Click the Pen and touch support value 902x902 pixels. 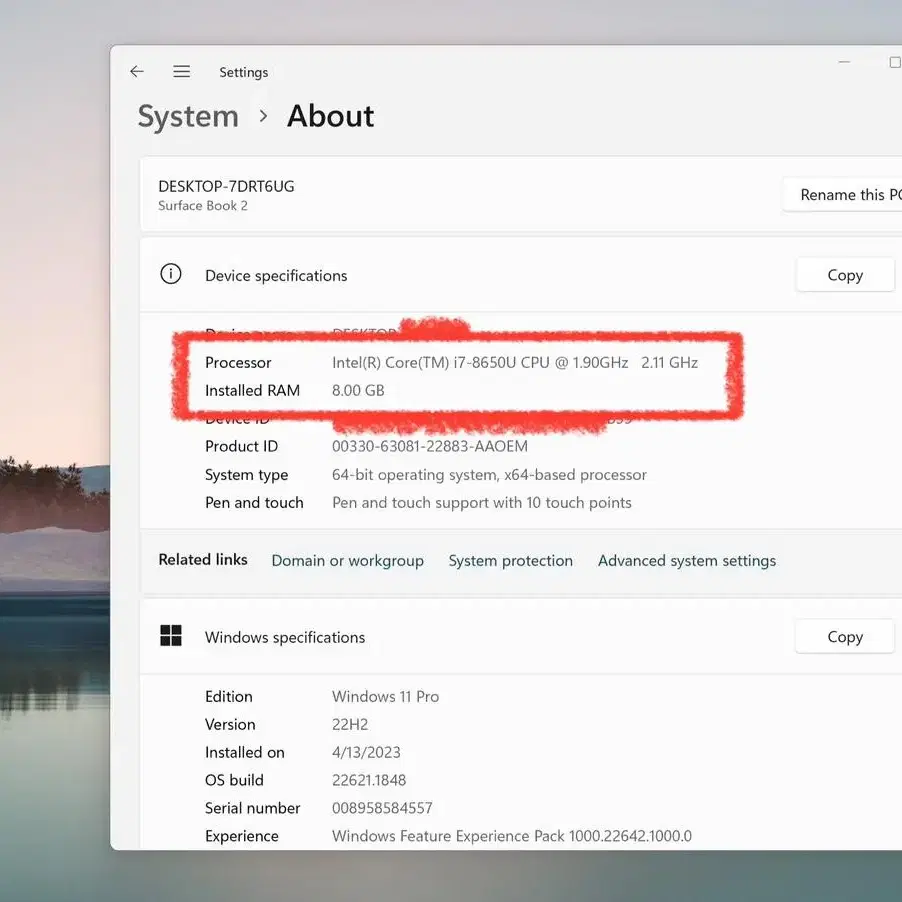coord(481,503)
